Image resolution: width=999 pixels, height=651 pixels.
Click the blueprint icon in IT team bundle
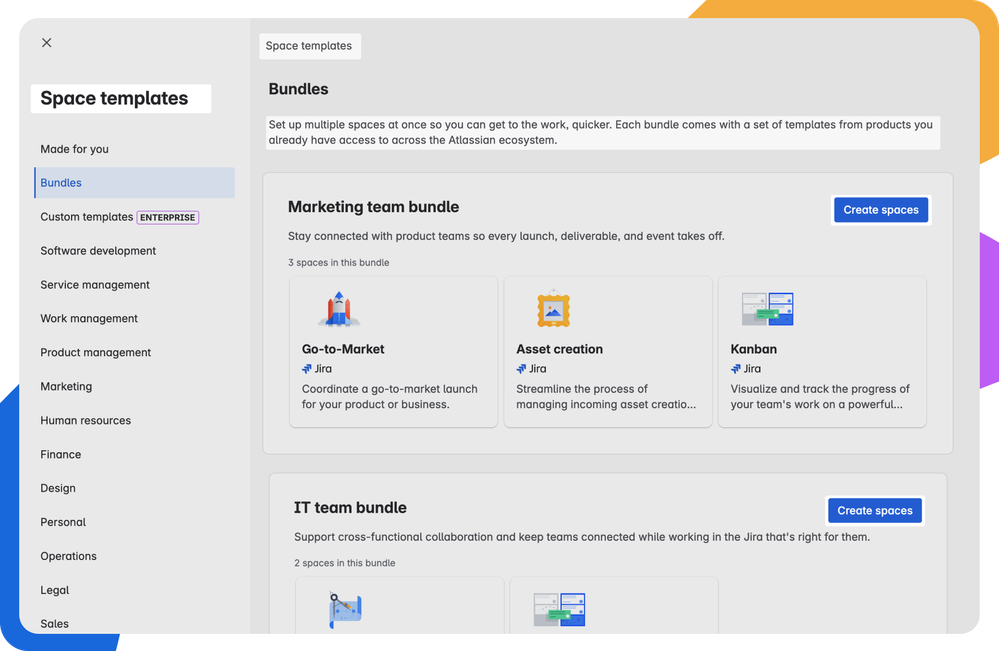coord(345,610)
